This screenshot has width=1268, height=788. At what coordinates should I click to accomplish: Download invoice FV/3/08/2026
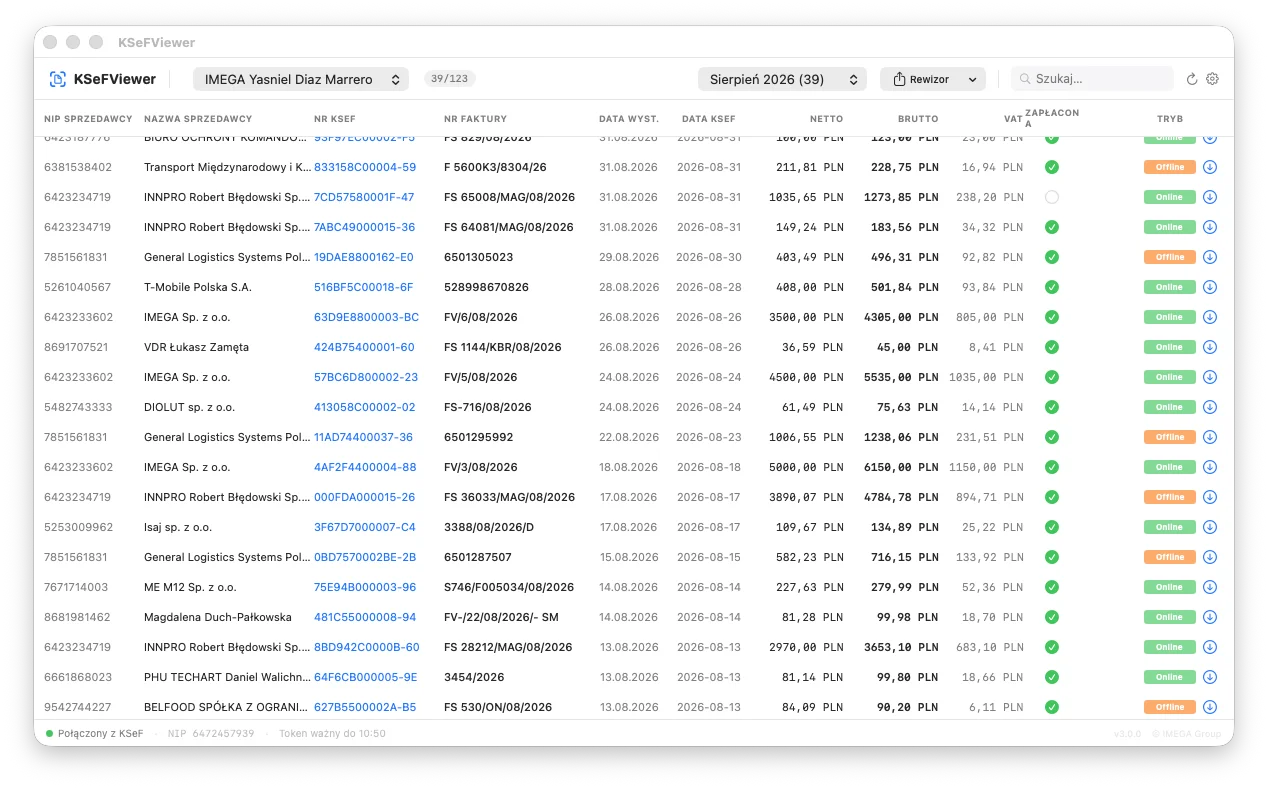point(1210,467)
